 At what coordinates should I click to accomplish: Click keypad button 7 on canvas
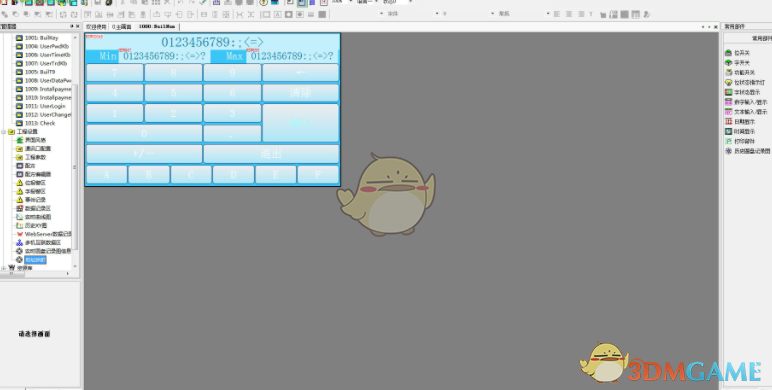115,73
